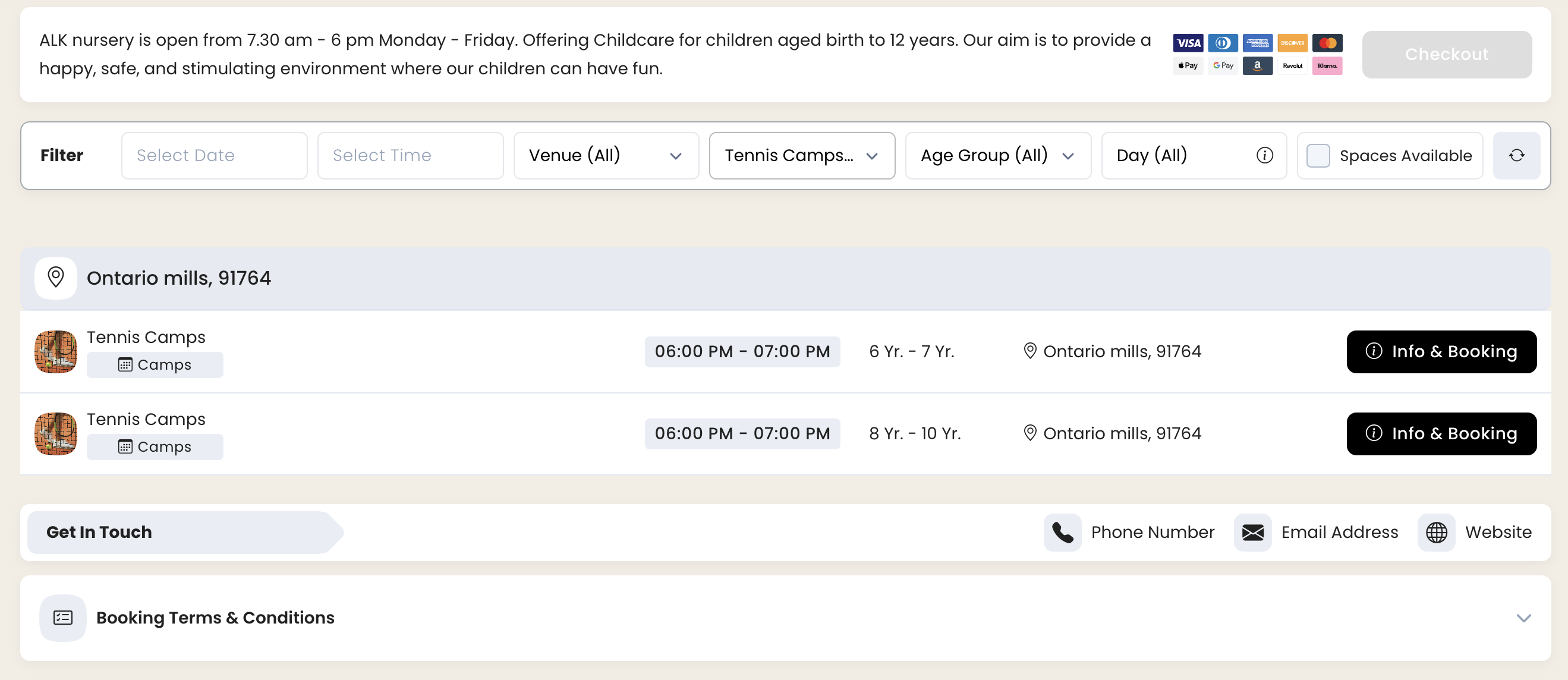Click the first Tennis Camps thumbnail image

[x=56, y=351]
